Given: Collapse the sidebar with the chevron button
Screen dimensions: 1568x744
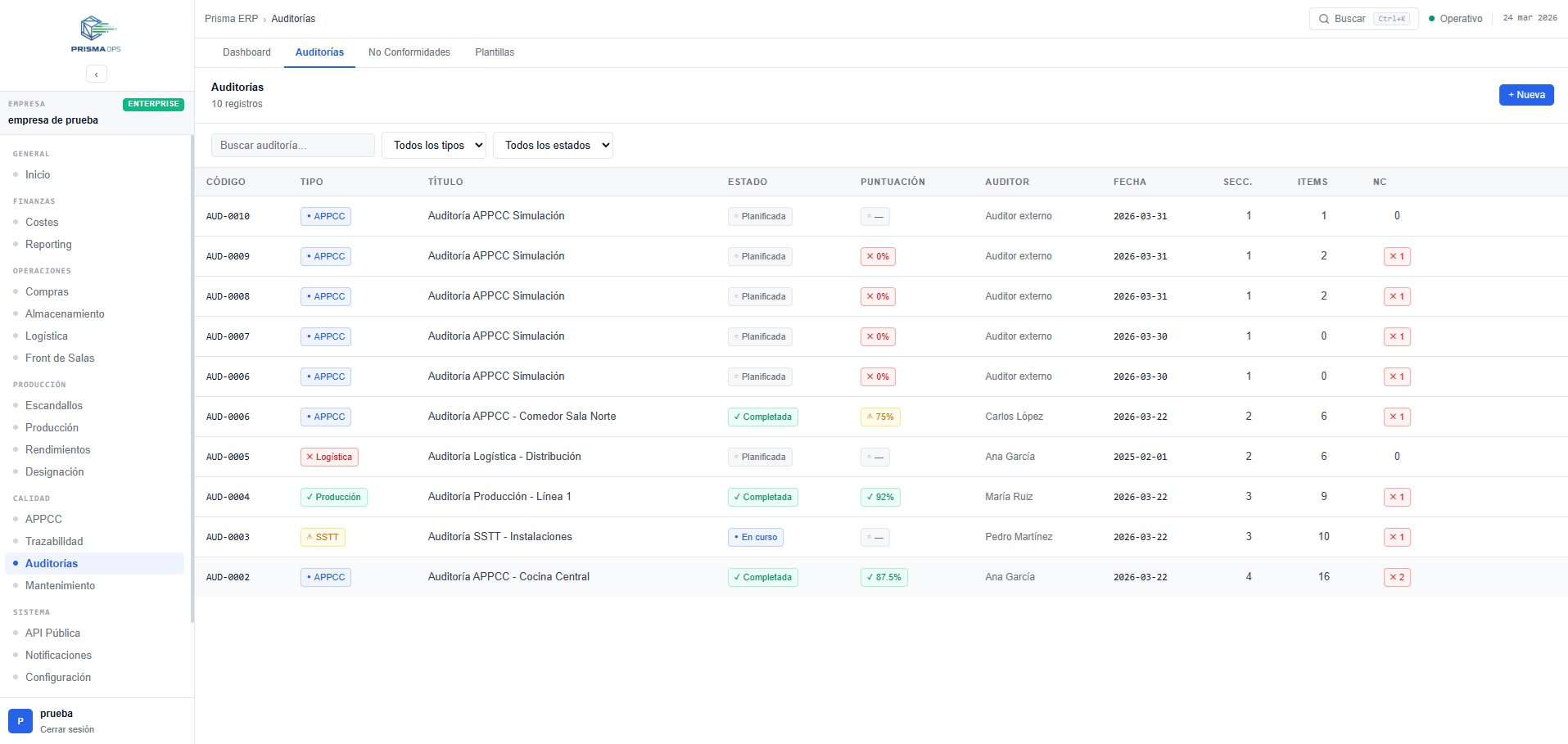Looking at the screenshot, I should click(97, 74).
